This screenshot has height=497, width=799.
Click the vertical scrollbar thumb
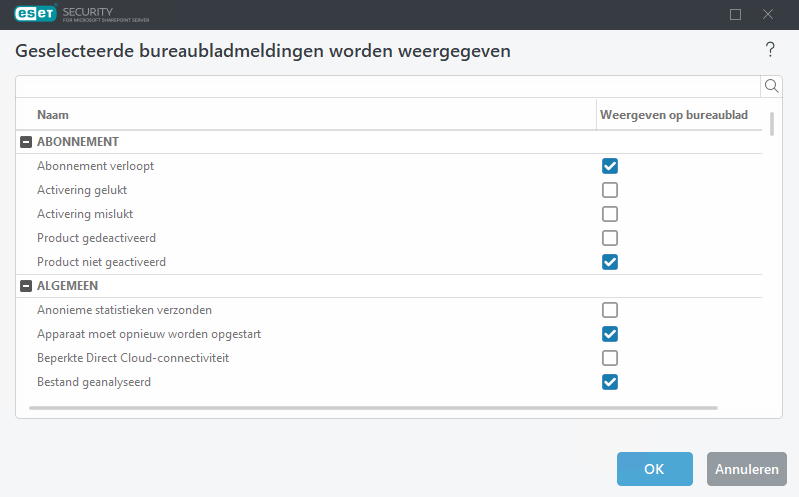[772, 124]
